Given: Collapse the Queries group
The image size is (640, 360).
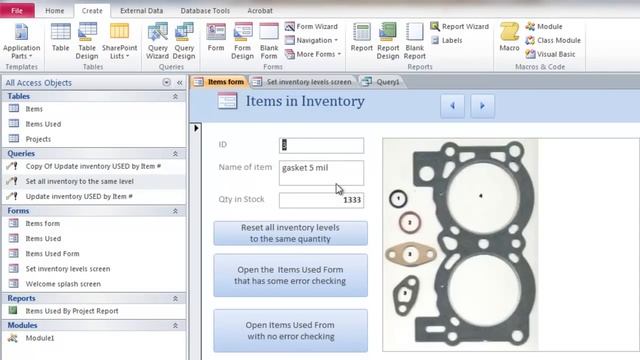Looking at the screenshot, I should 175,153.
